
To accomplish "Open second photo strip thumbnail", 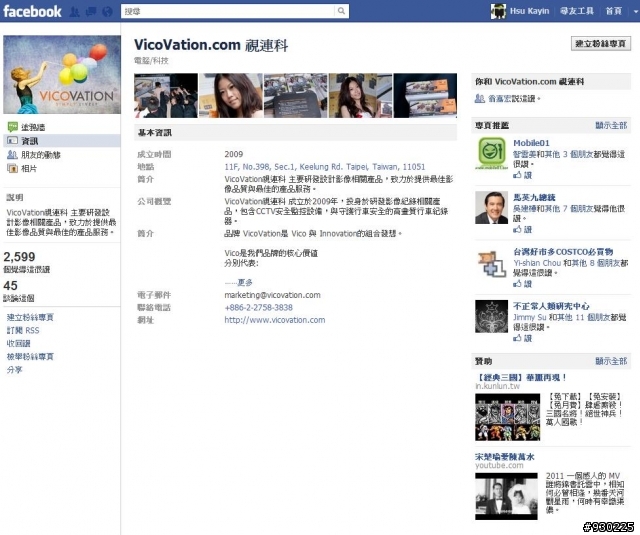I will 231,95.
